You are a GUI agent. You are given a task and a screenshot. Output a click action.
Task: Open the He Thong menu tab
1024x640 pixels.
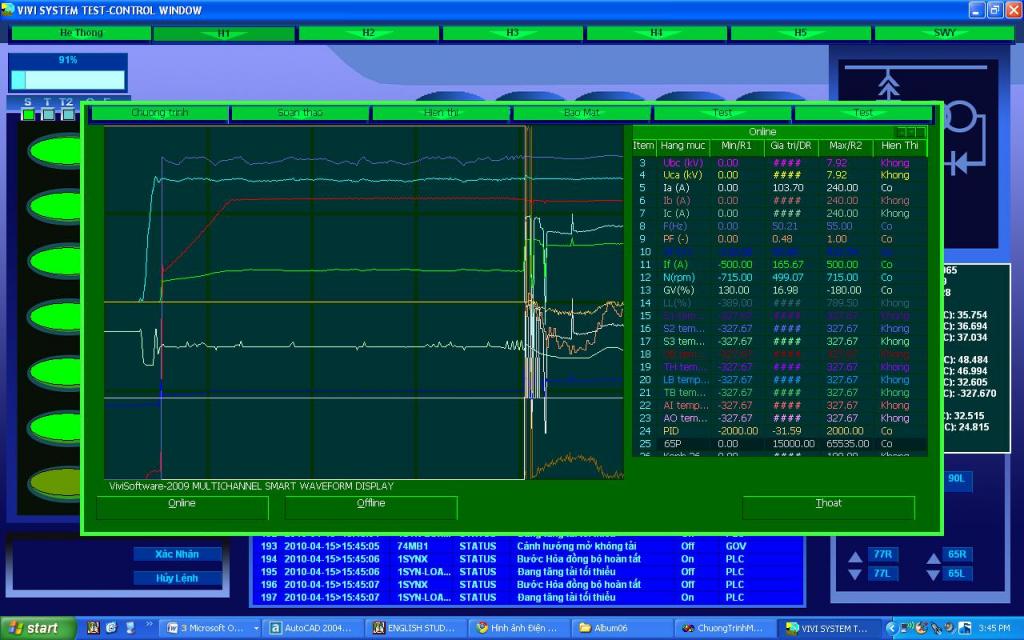tap(81, 33)
